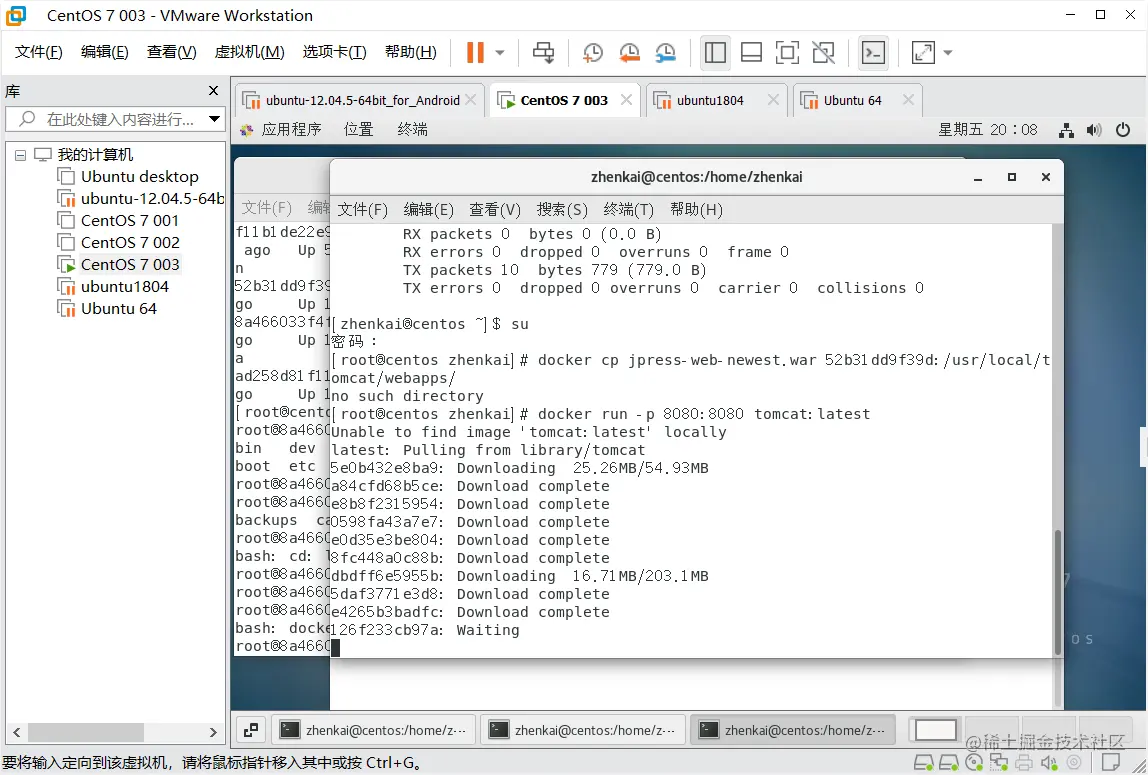Toggle the thumbnail bar view
Image resolution: width=1148 pixels, height=775 pixels.
751,52
